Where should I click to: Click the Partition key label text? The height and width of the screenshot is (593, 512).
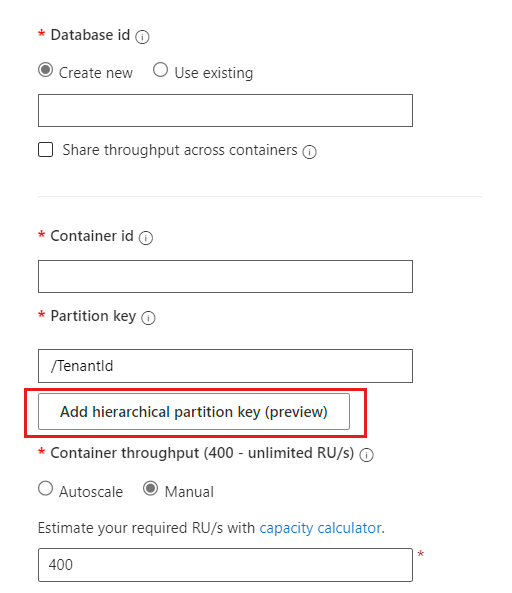(x=93, y=316)
